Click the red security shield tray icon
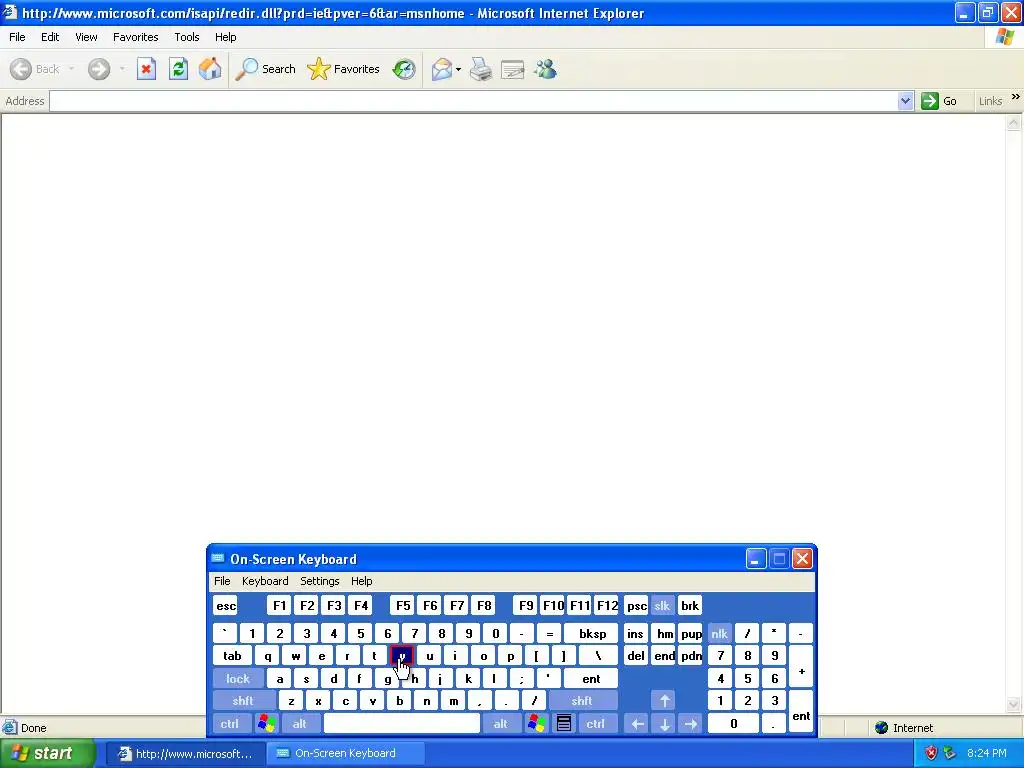Viewport: 1024px width, 768px height. coord(932,753)
